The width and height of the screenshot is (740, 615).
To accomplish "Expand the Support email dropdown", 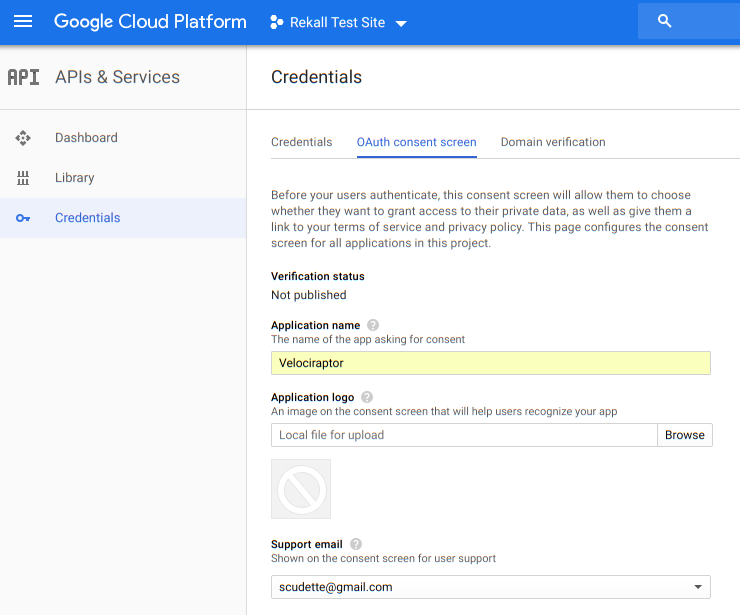I will [x=696, y=587].
